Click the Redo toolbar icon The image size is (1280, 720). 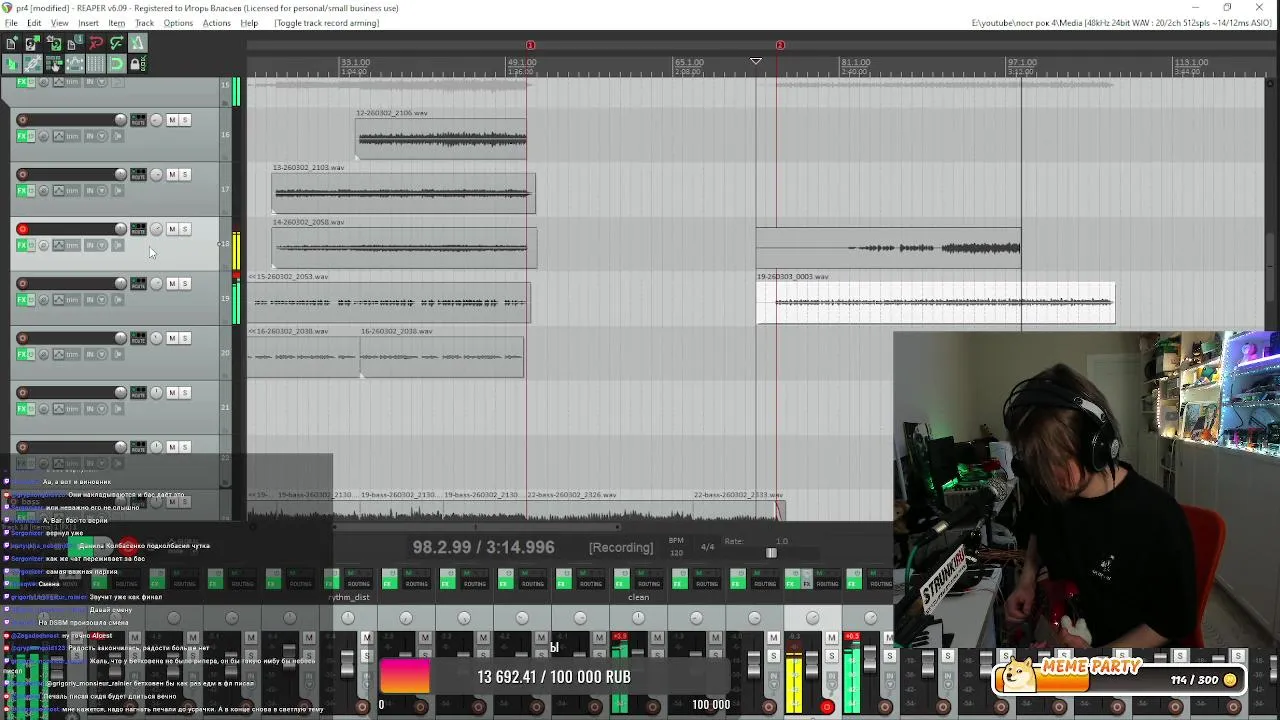tap(117, 43)
